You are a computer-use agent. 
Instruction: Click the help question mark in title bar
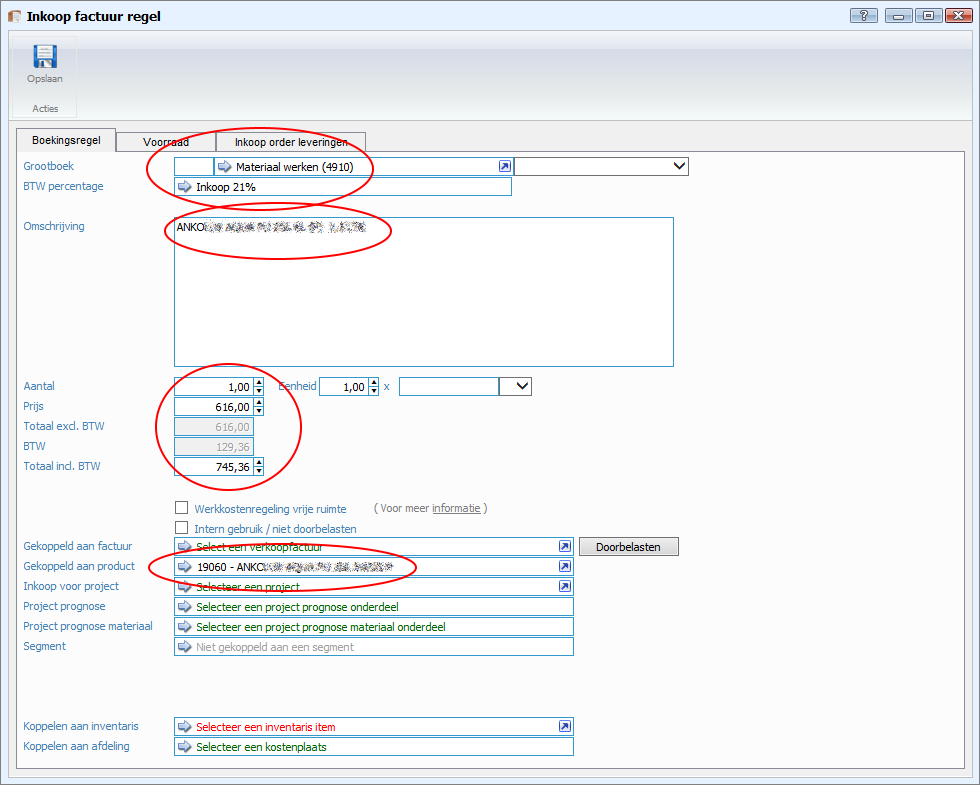(864, 16)
